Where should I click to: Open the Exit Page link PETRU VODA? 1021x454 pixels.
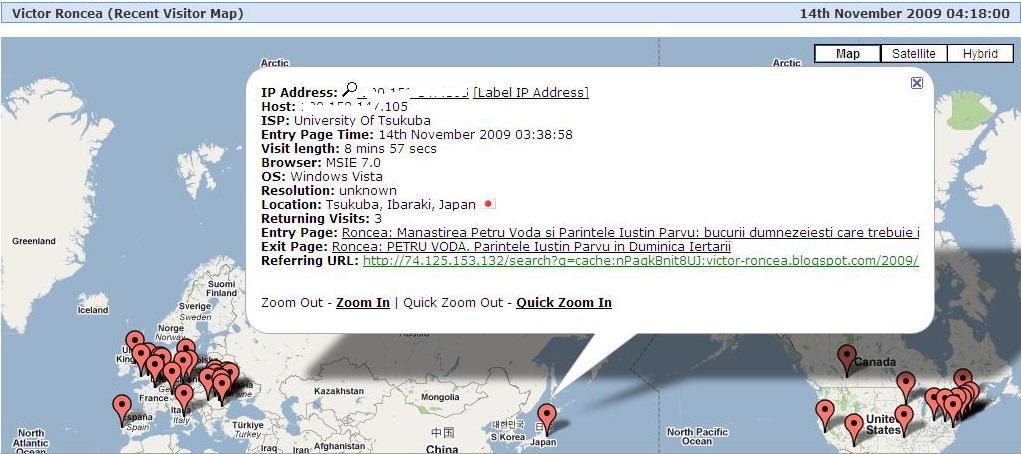(531, 247)
